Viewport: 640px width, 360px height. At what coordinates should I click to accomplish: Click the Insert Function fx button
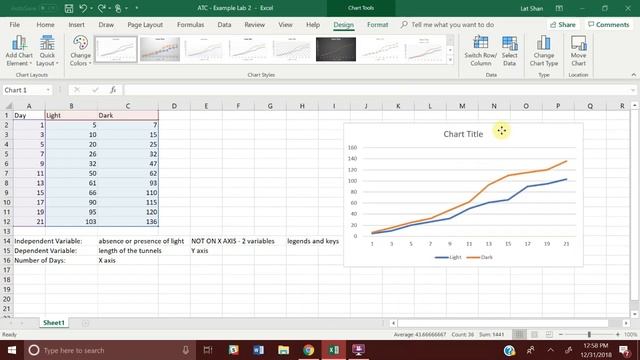[113, 90]
